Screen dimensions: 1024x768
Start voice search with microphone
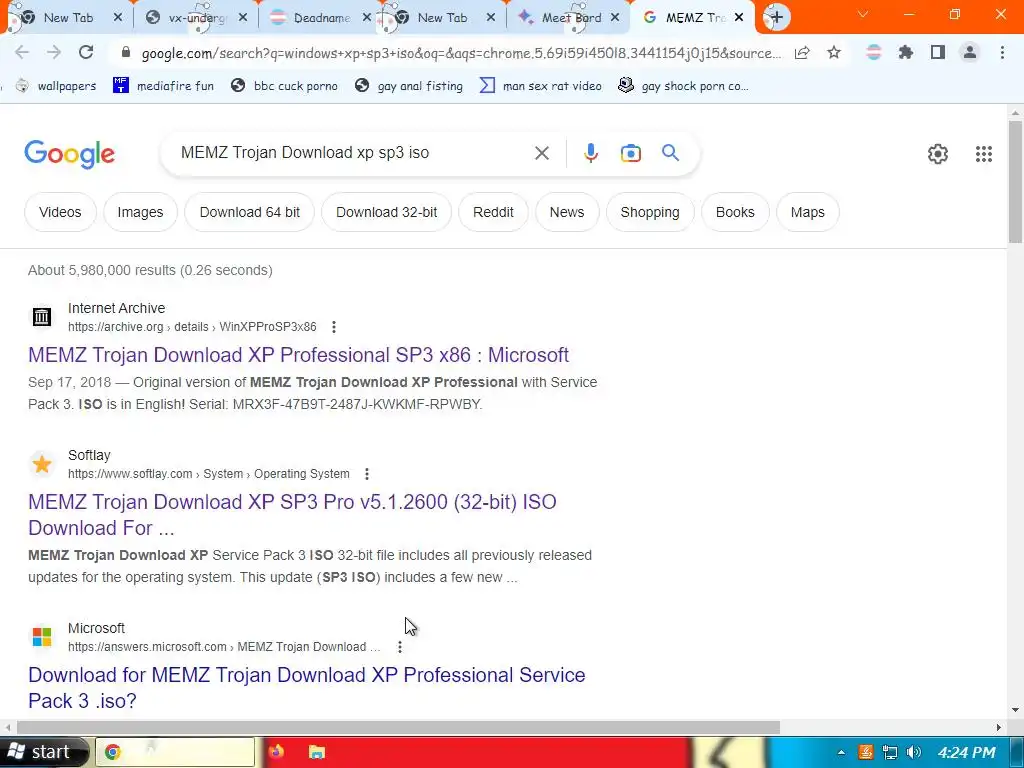(x=590, y=153)
